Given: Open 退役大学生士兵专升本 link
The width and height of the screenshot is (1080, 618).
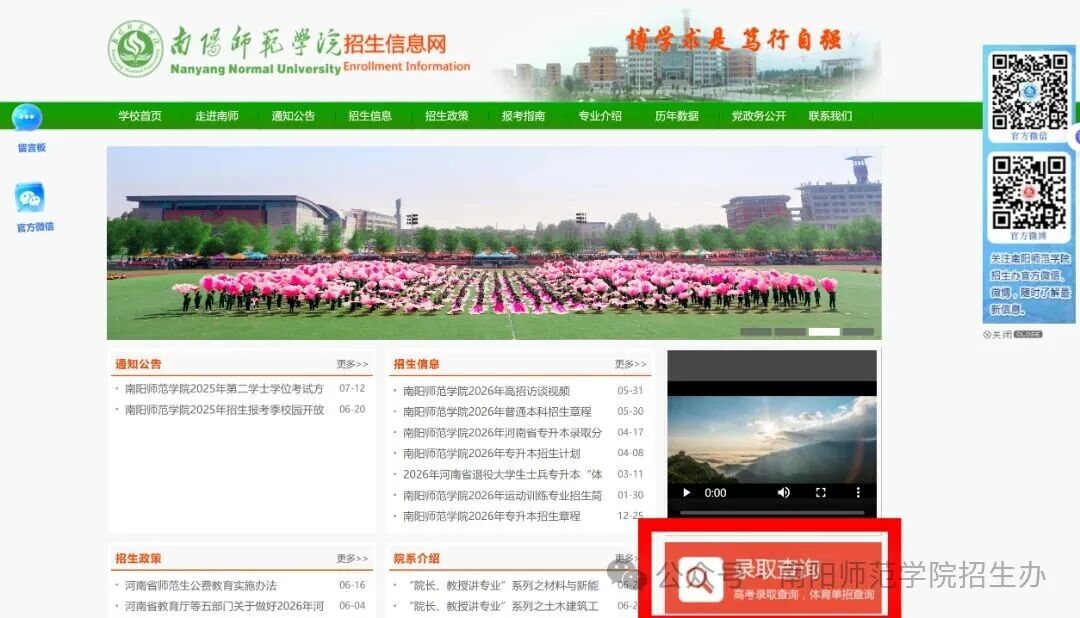Looking at the screenshot, I should 502,474.
